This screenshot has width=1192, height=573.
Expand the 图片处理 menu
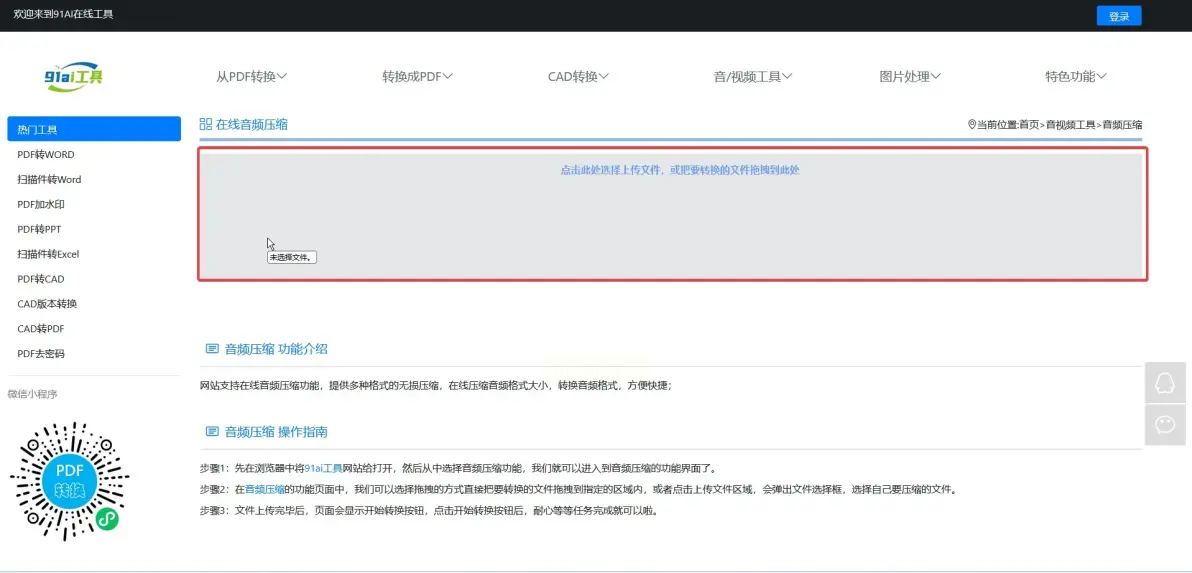(x=911, y=76)
